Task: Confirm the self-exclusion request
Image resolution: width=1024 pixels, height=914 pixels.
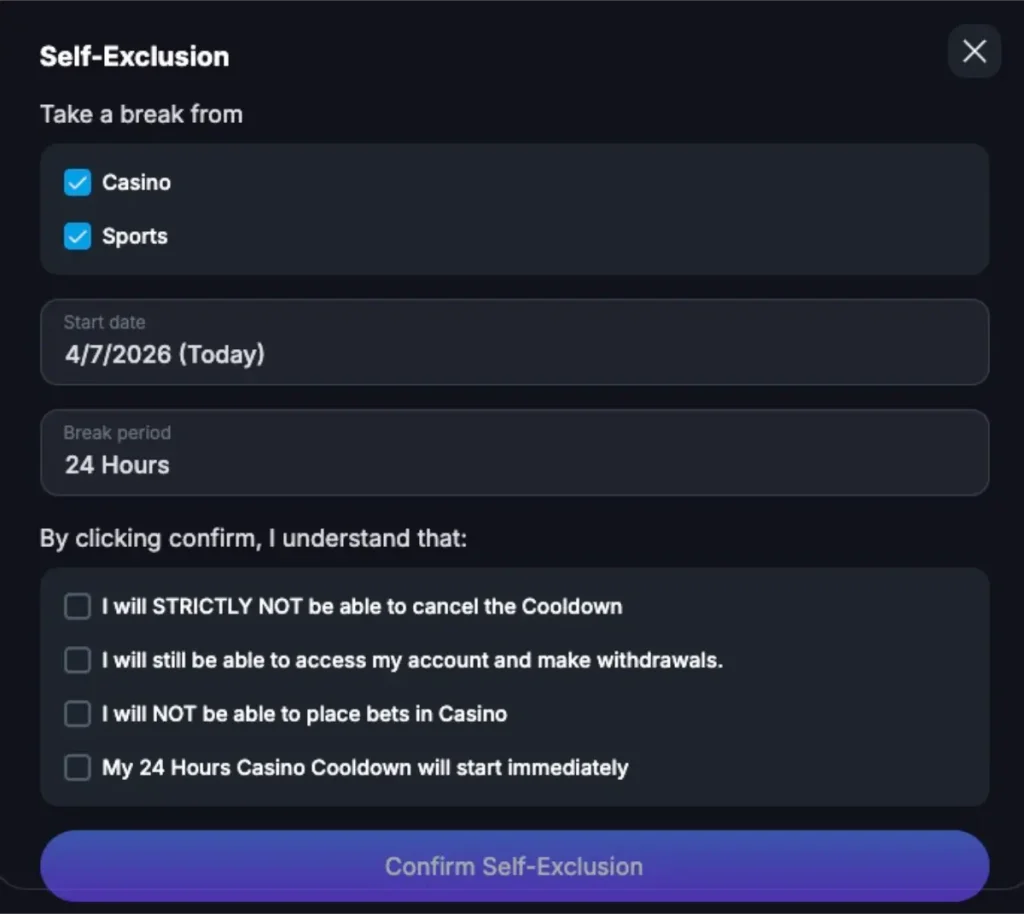Action: pos(514,866)
